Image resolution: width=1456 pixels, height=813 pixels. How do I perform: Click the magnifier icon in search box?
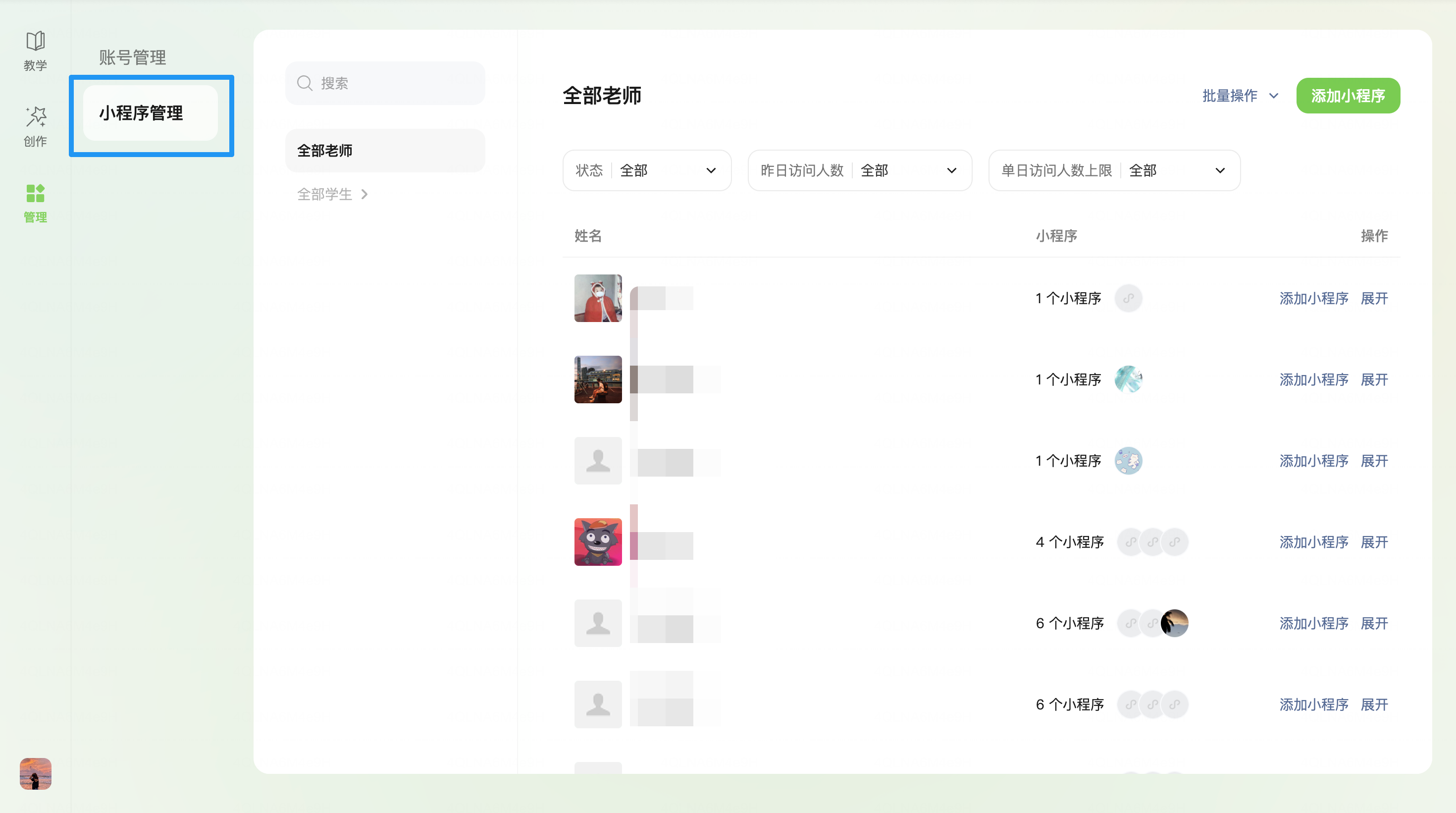[x=305, y=83]
